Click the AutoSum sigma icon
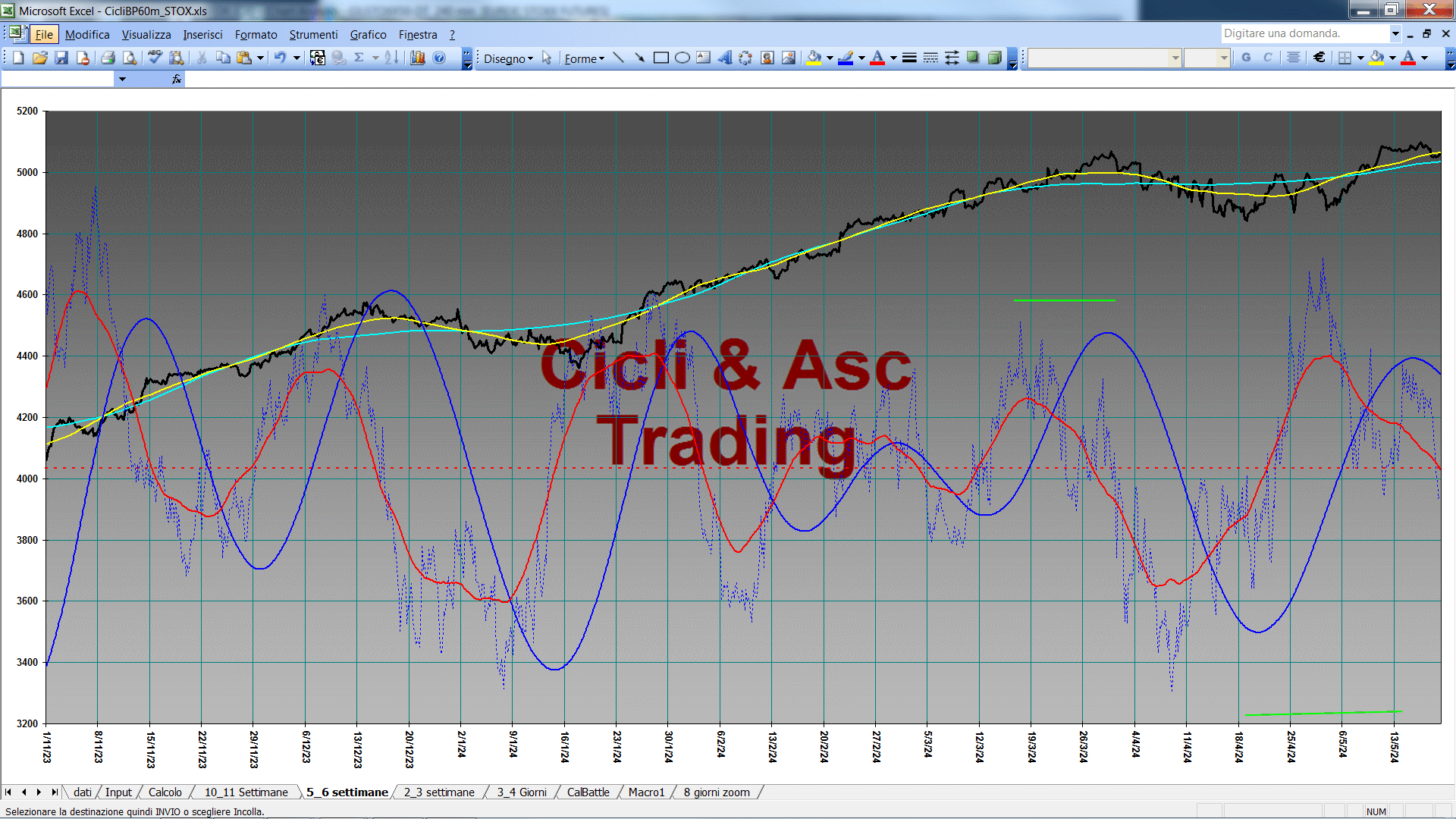 [359, 58]
